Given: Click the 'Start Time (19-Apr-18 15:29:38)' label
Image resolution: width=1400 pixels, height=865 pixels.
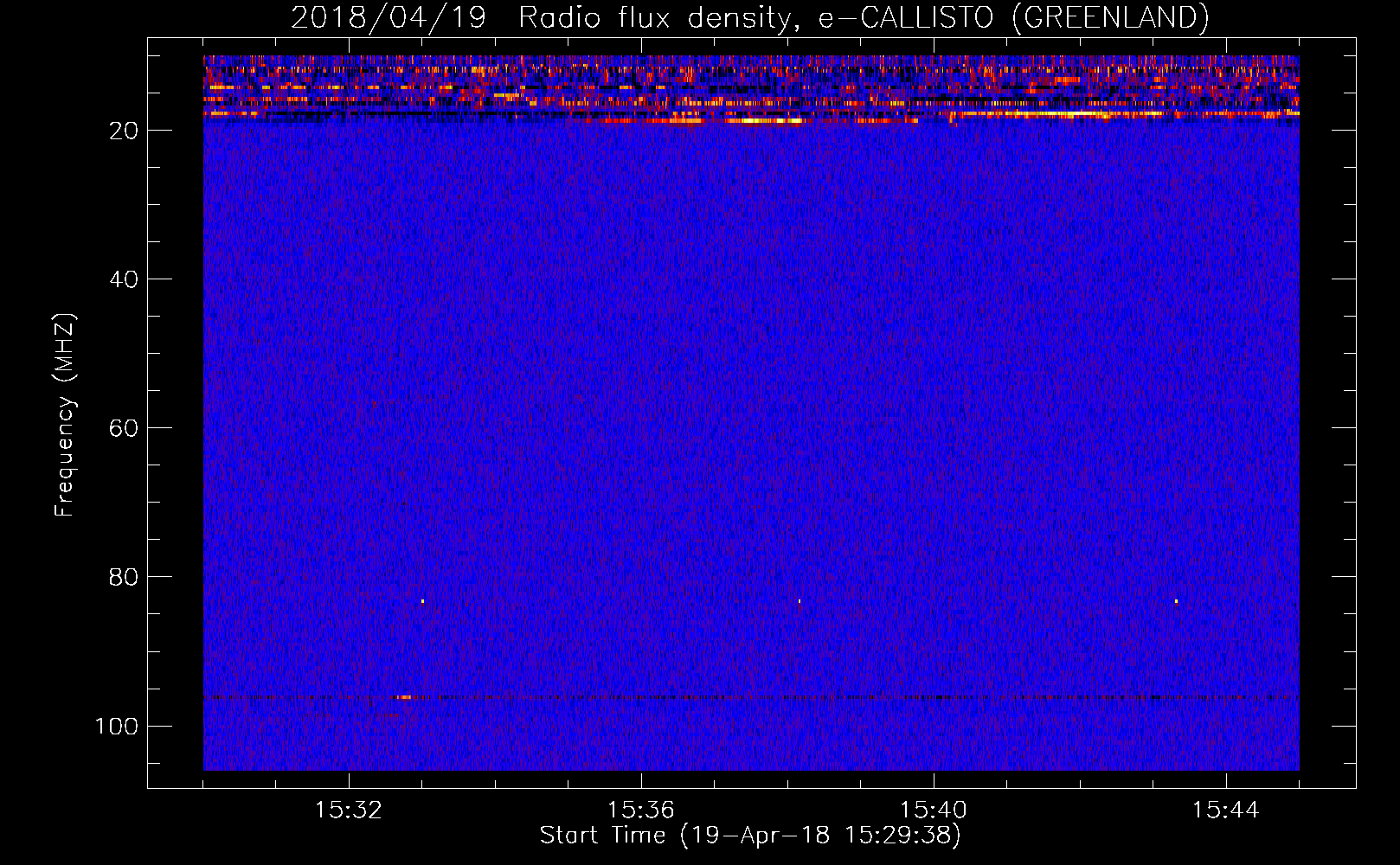Looking at the screenshot, I should point(750,836).
